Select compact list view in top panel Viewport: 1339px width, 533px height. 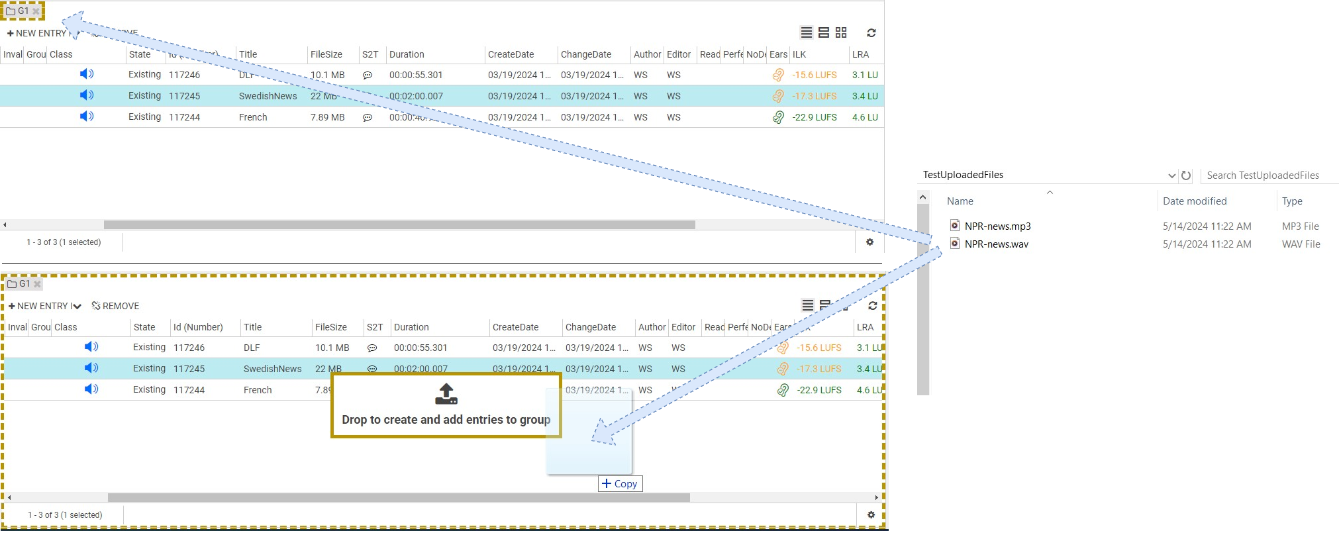(807, 33)
